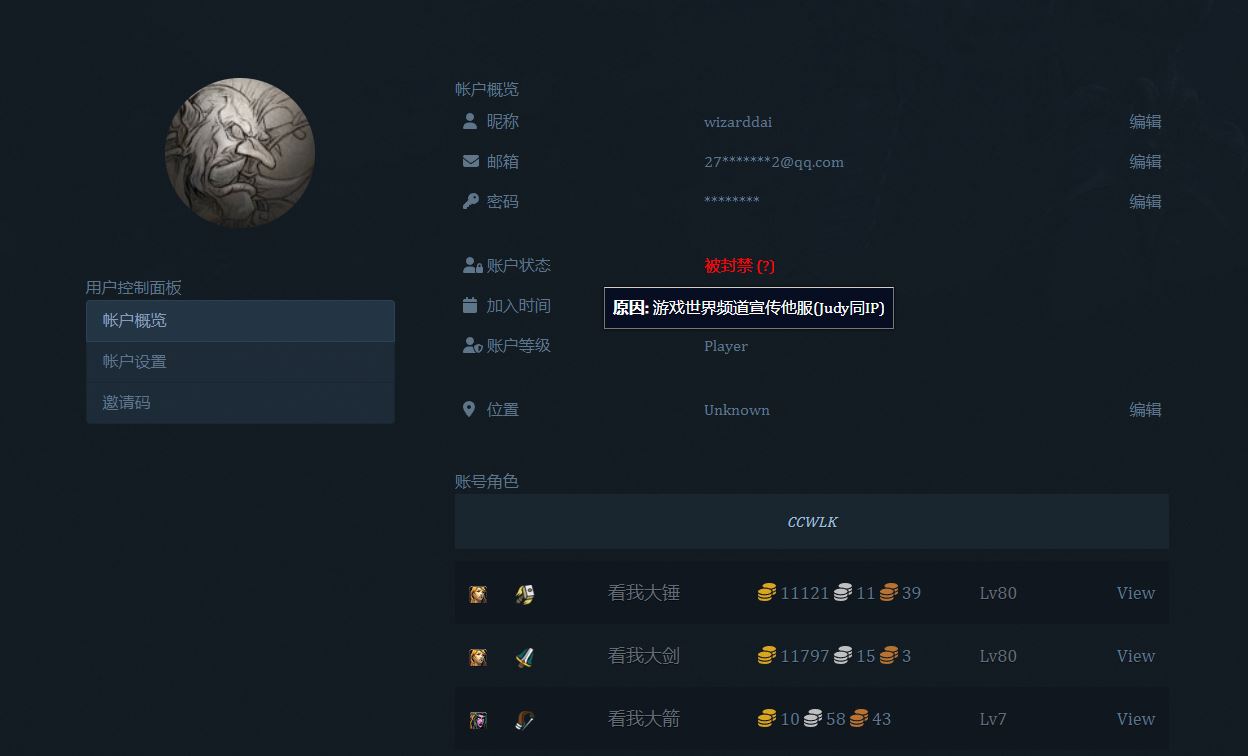Image resolution: width=1248 pixels, height=756 pixels.
Task: Click the gold coin icon in 看我大锤 row
Action: click(x=767, y=594)
